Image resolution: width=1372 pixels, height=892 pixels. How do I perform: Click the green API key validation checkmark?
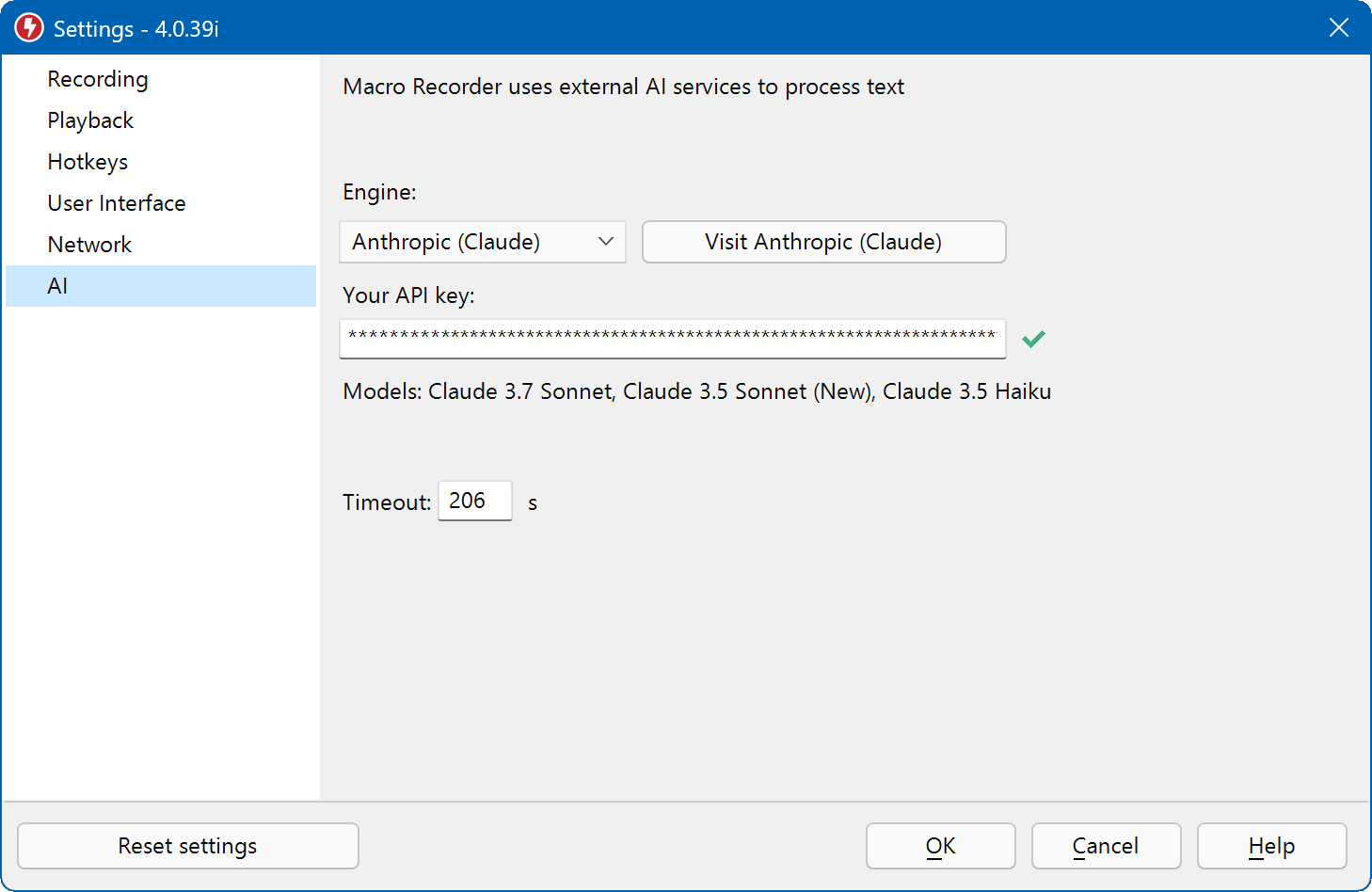tap(1033, 339)
